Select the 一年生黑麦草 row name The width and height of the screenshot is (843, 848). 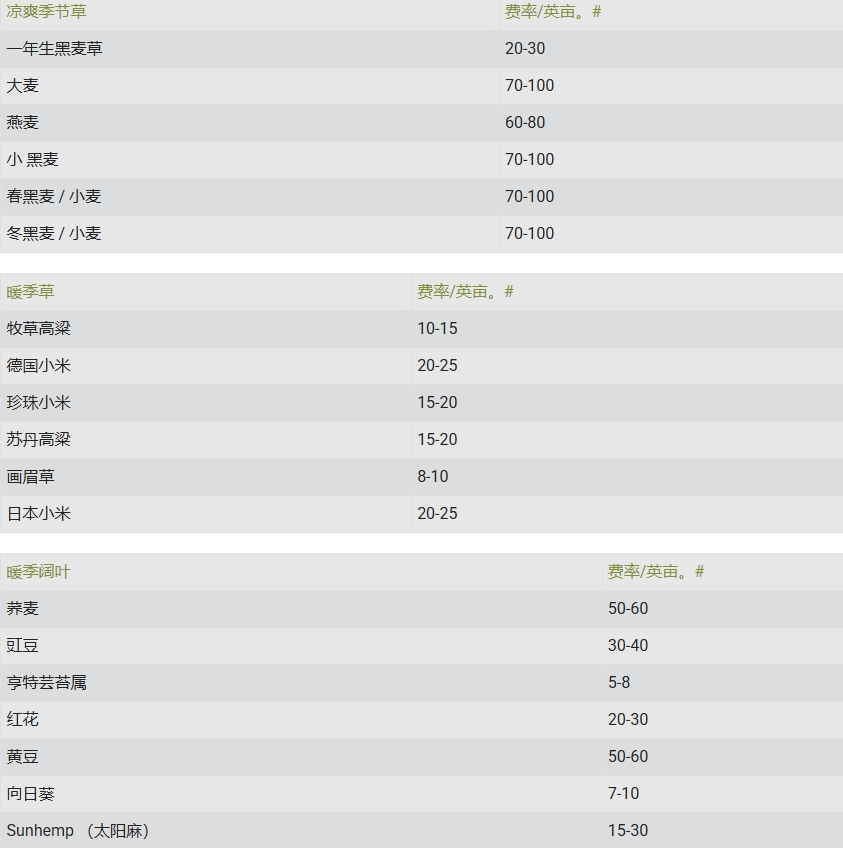(x=54, y=49)
